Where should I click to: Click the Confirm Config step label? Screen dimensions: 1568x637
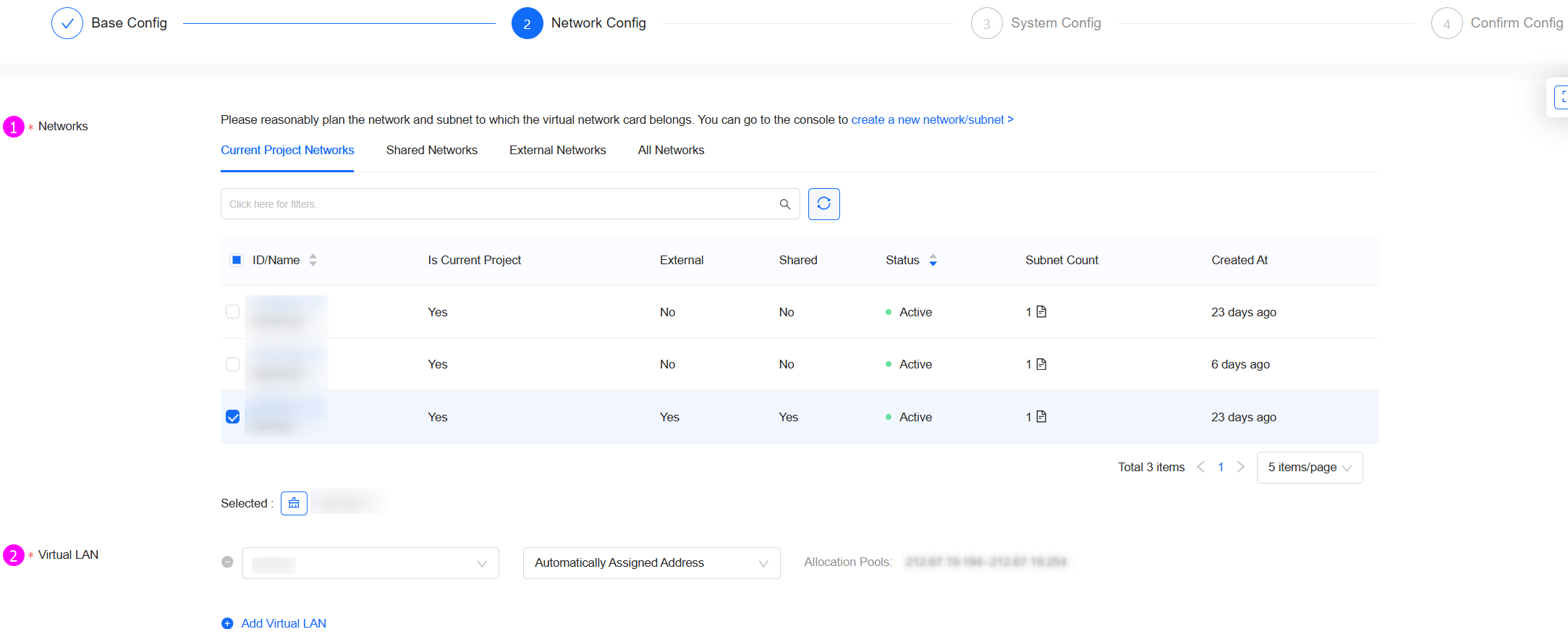[1517, 23]
